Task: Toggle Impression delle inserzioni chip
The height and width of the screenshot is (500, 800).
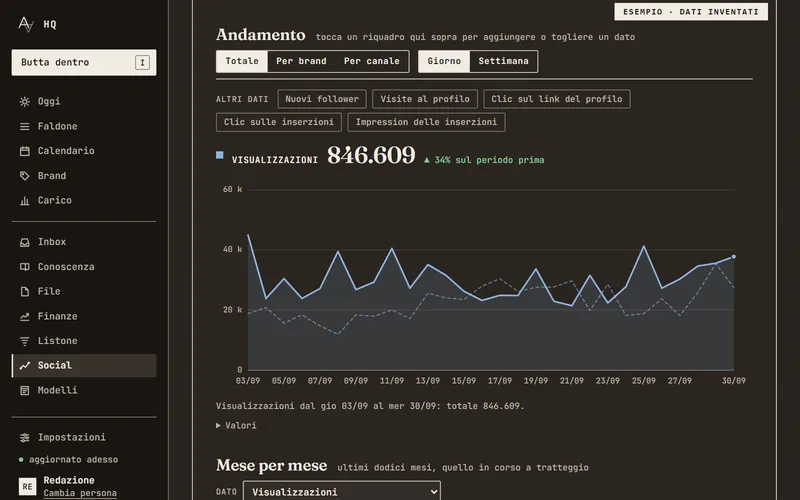Action: (x=426, y=122)
